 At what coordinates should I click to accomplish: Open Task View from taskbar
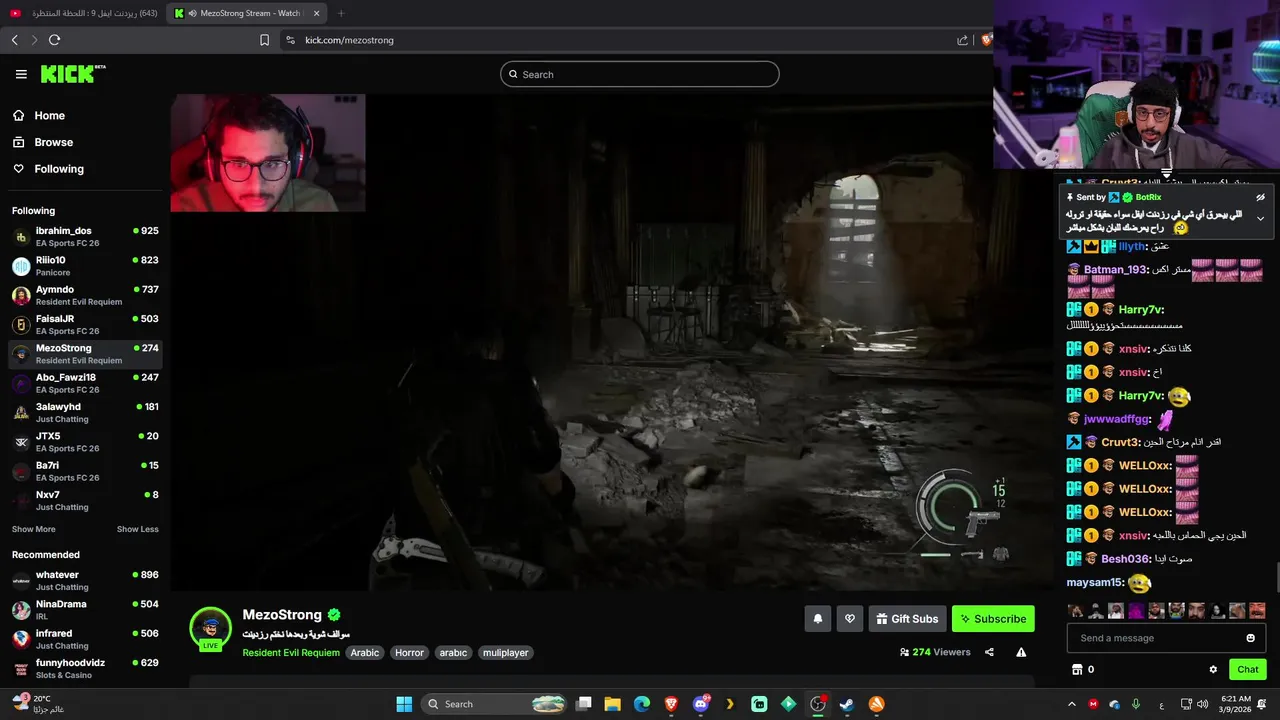(584, 704)
